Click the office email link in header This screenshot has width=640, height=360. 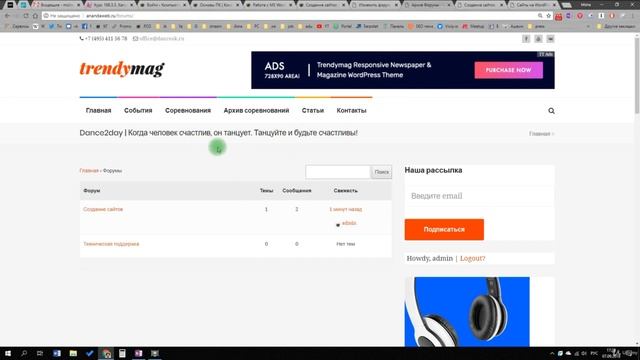pyautogui.click(x=161, y=39)
